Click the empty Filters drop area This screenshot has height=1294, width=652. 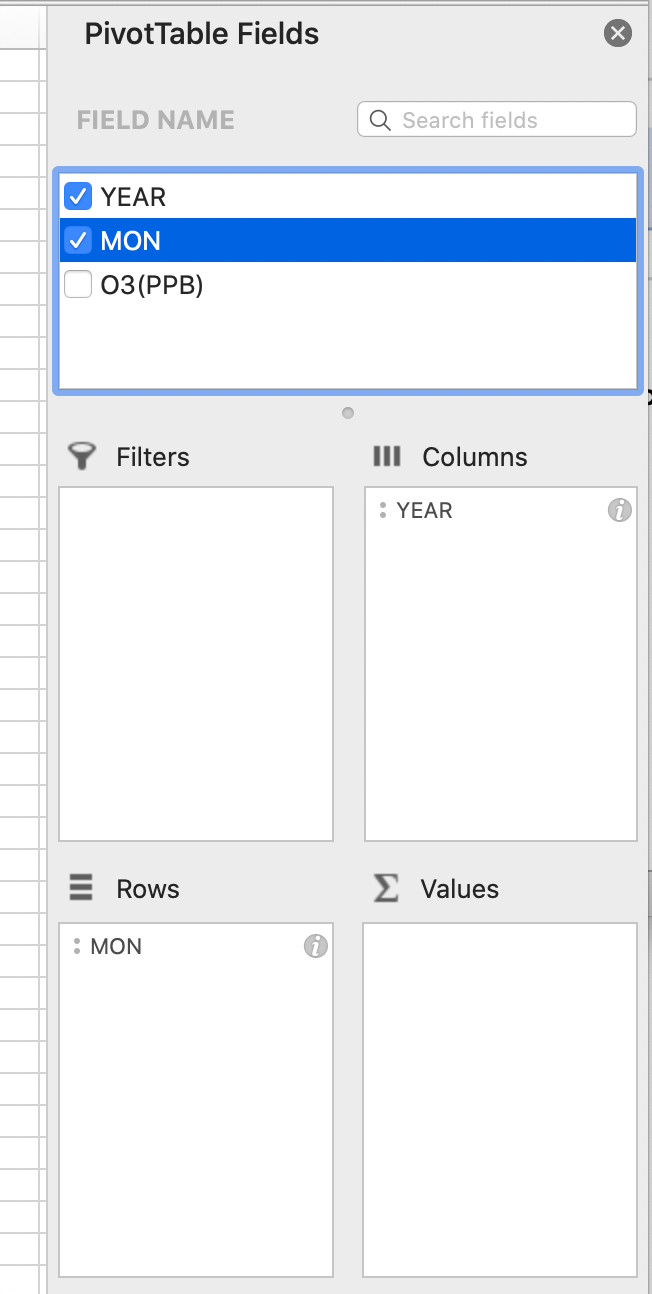point(196,664)
